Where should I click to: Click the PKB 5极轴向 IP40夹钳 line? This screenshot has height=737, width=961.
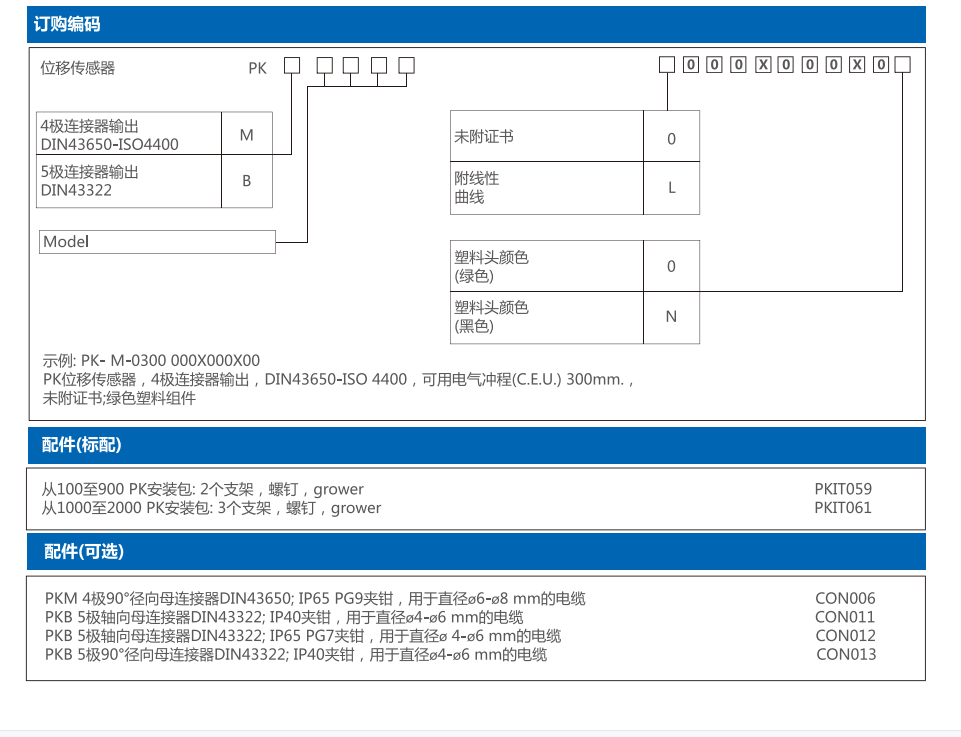[284, 617]
